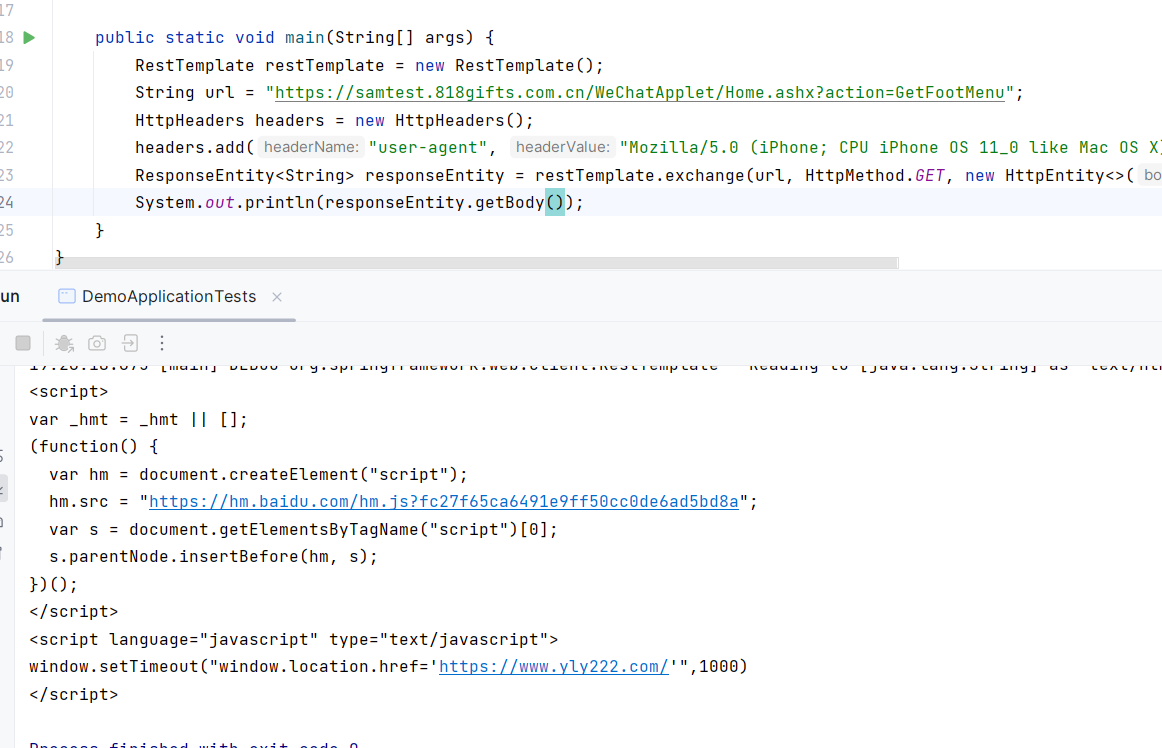
Task: Click console line "})();"
Action: pyautogui.click(x=53, y=584)
